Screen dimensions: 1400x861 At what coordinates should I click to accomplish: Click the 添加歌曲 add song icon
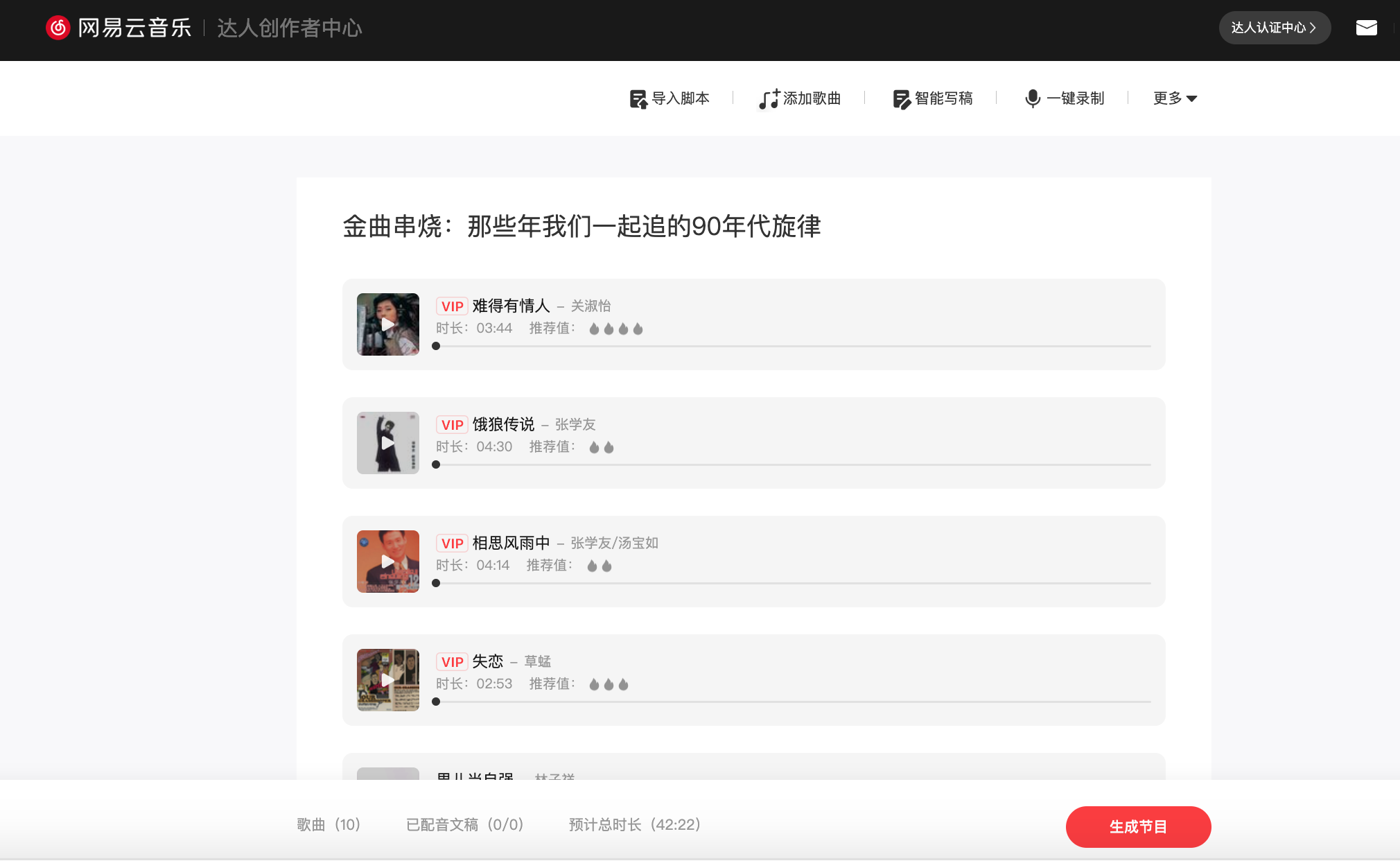(769, 99)
